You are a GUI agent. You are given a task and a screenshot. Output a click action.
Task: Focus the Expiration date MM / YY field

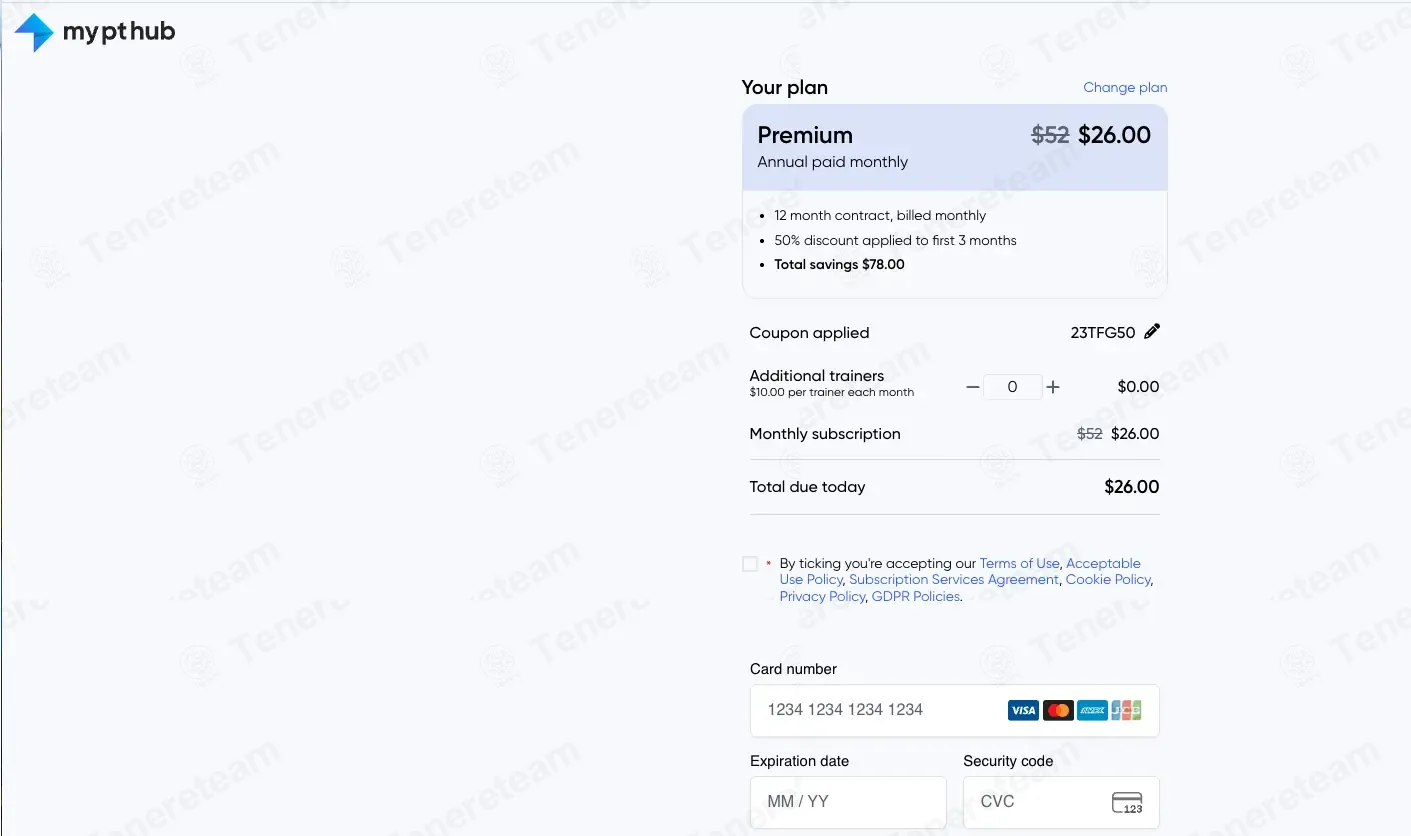point(848,802)
